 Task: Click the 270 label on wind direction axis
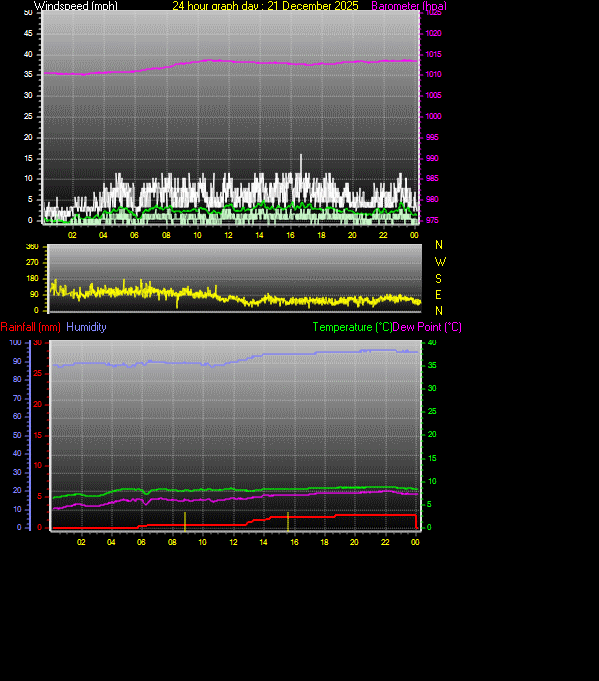(x=32, y=262)
